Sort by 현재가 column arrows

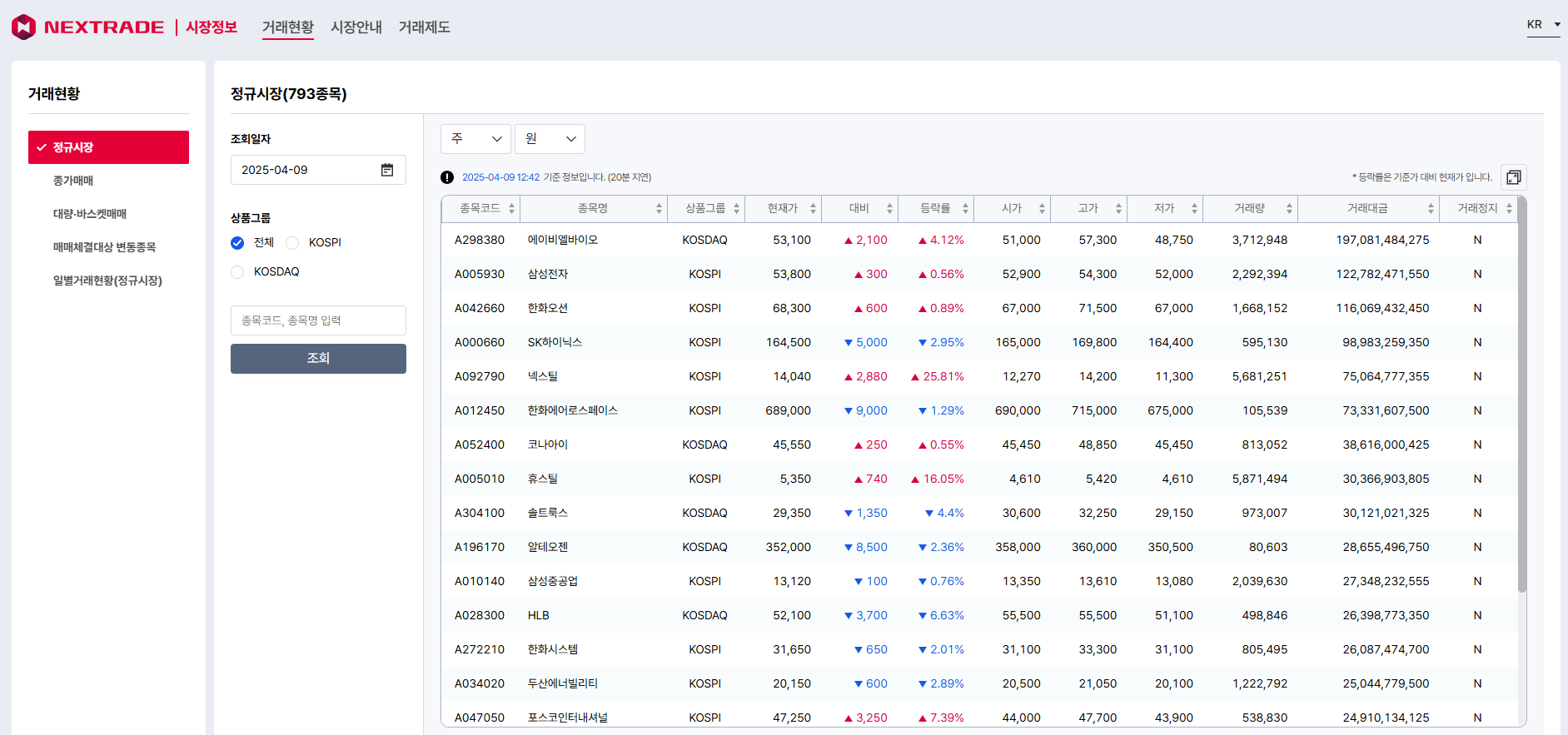[813, 209]
